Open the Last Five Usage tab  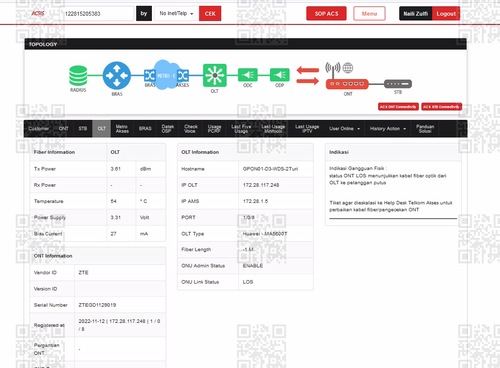241,129
